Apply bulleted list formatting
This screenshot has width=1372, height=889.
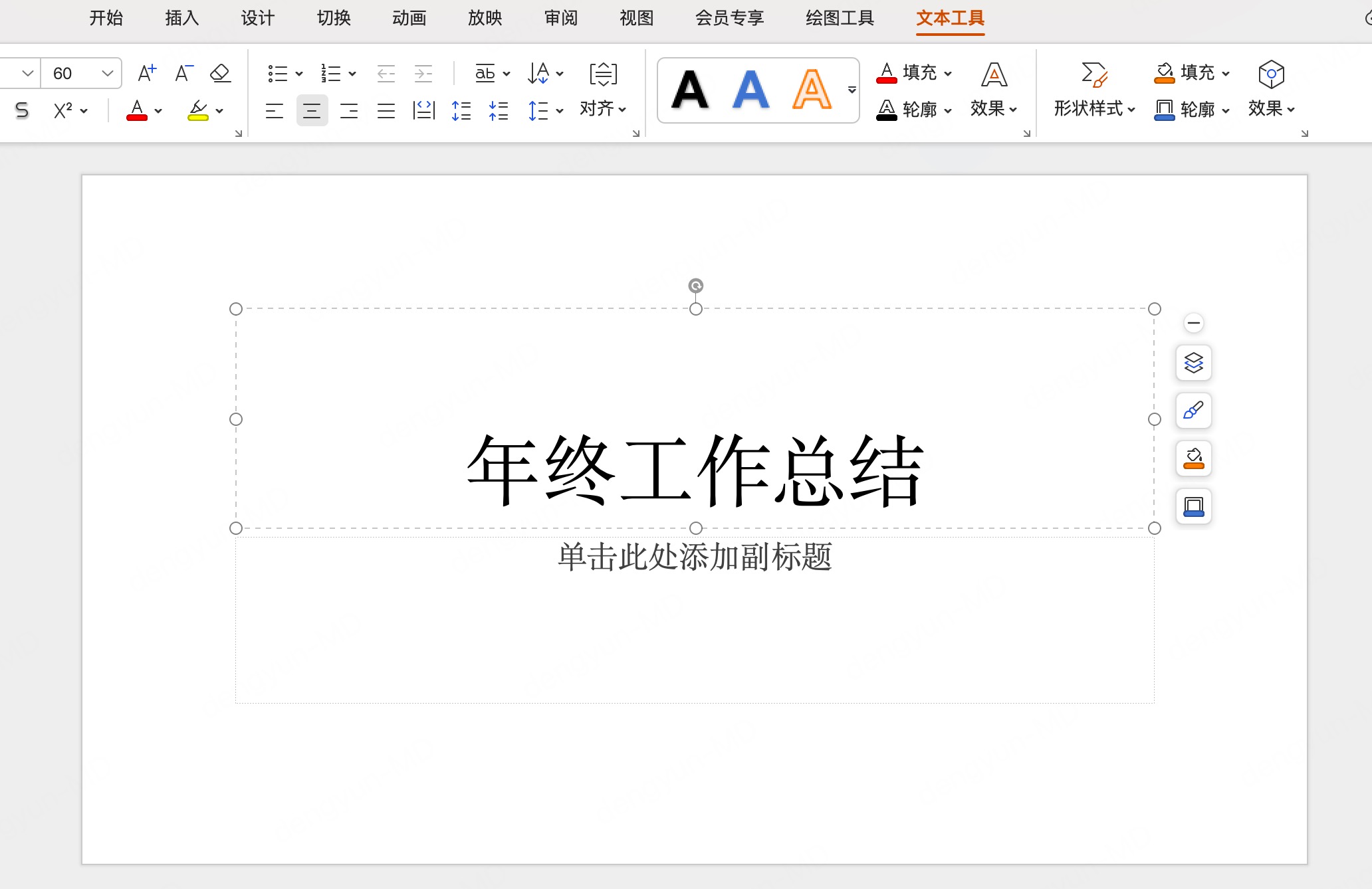pyautogui.click(x=278, y=73)
